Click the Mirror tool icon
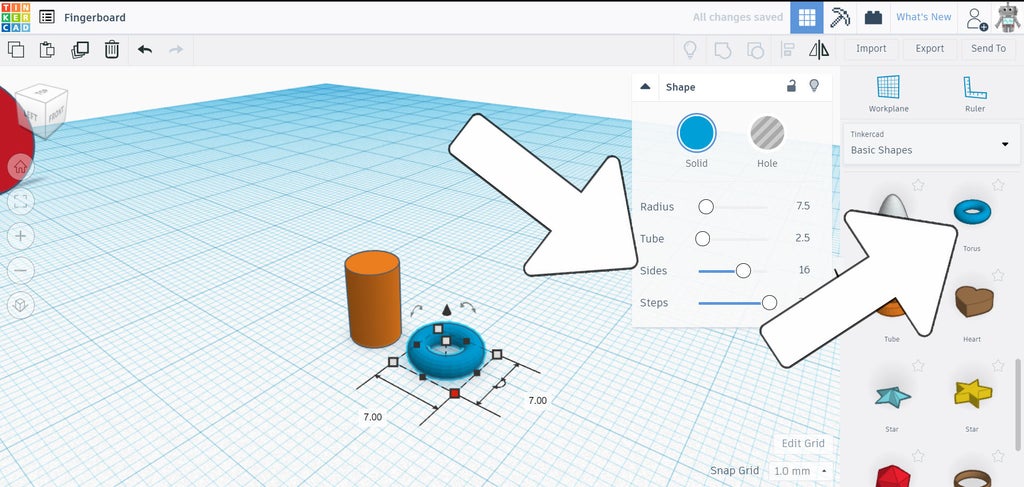The image size is (1024, 487). point(819,50)
